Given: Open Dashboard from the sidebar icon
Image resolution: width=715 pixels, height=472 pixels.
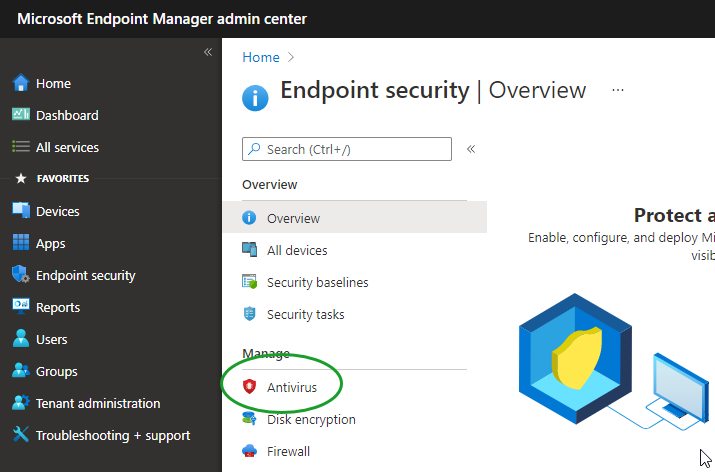Looking at the screenshot, I should point(21,115).
